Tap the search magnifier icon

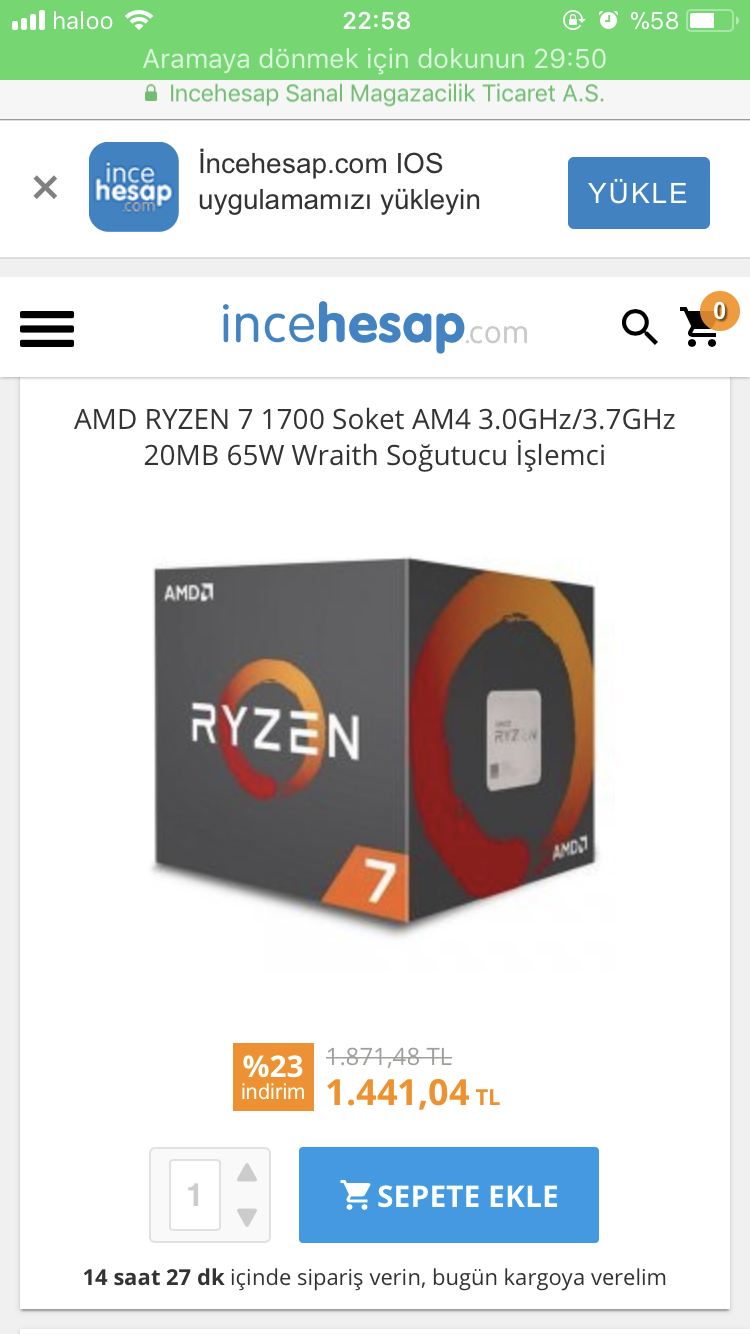coord(640,326)
